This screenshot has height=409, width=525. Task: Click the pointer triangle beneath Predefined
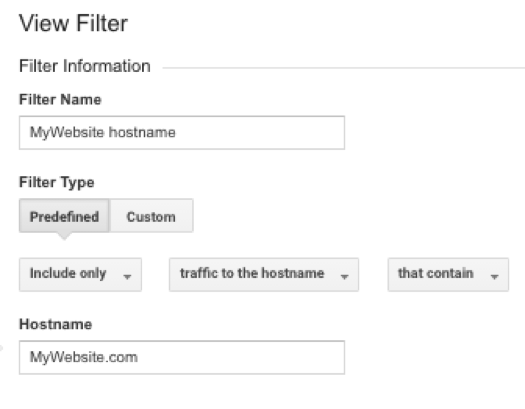(x=64, y=236)
